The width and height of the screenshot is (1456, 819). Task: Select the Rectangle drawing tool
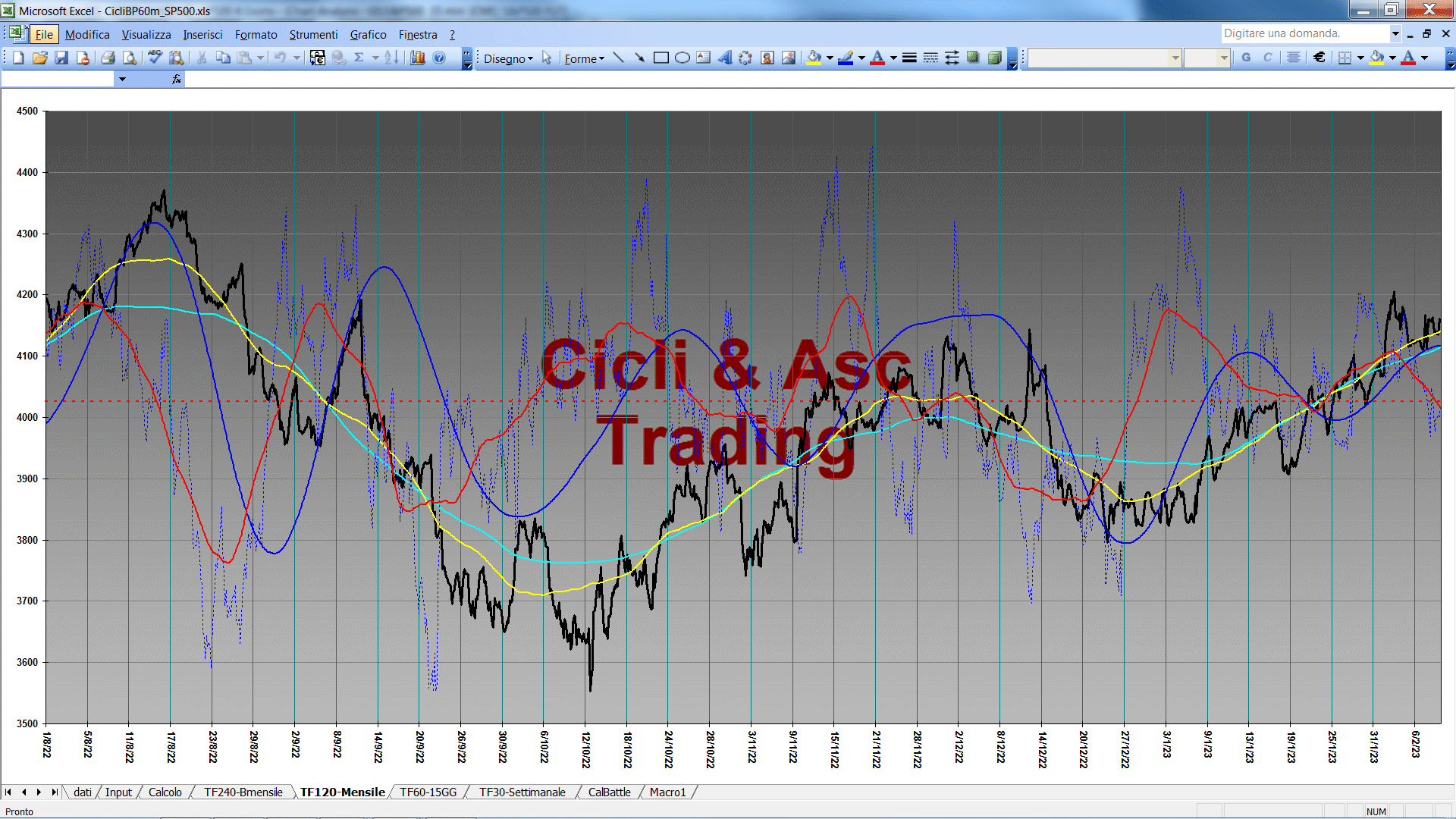tap(661, 58)
